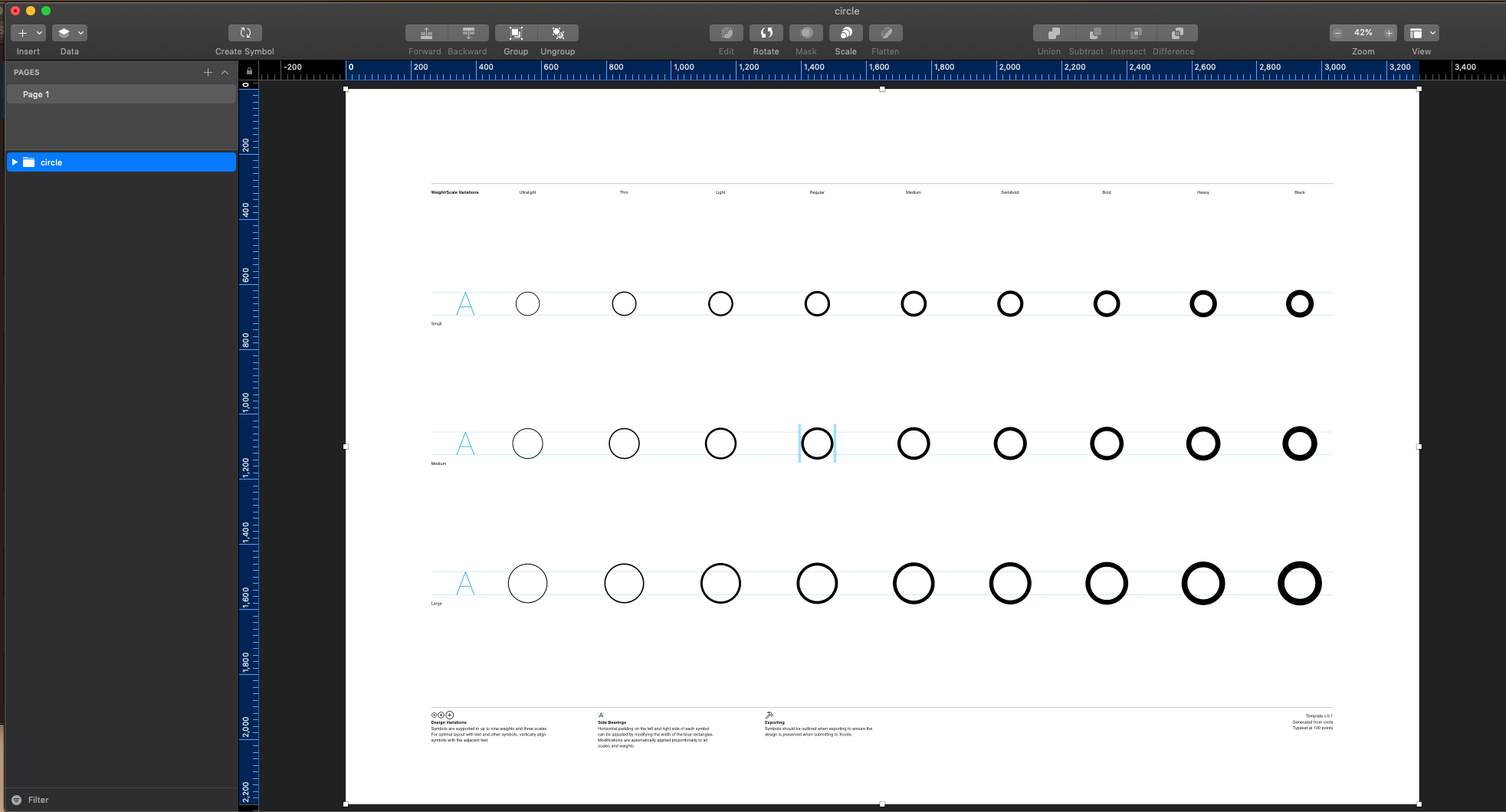This screenshot has height=812, width=1506.
Task: Select the Heavy Small circle
Action: point(1203,304)
